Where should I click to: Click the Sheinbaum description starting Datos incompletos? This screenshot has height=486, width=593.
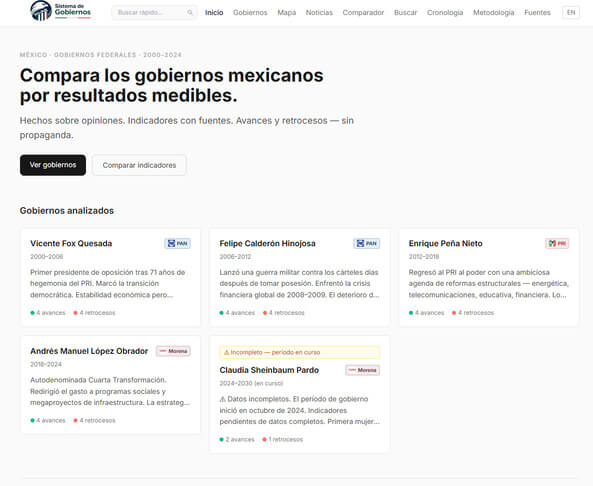click(x=300, y=410)
